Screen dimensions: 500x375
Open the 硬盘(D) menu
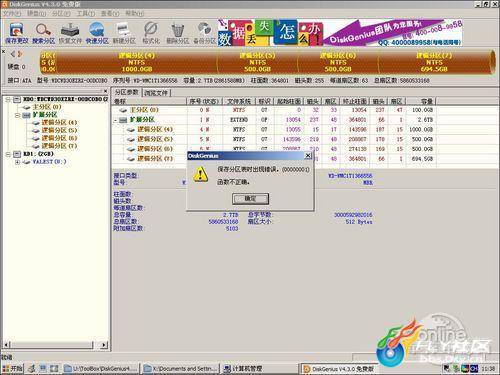[36, 13]
